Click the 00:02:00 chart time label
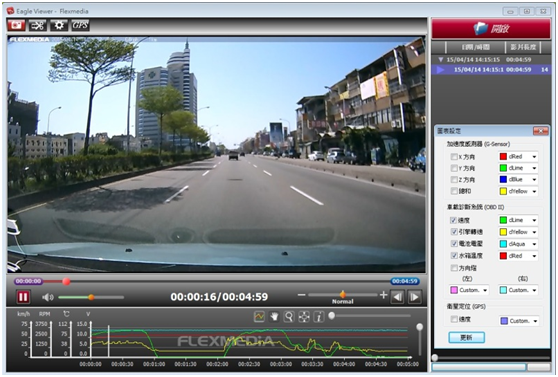 pyautogui.click(x=217, y=364)
